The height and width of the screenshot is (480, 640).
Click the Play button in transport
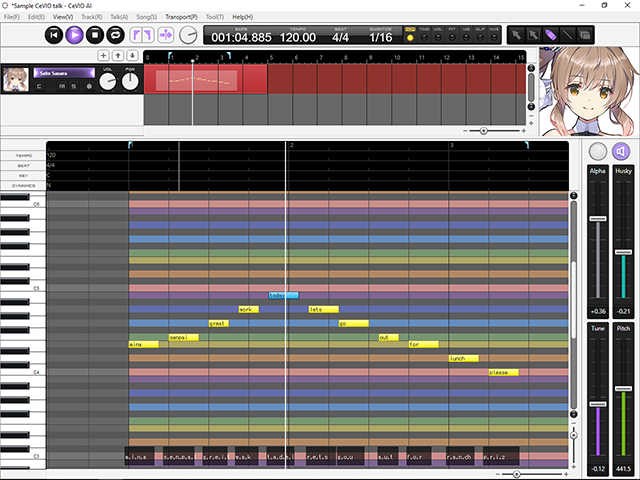pos(75,35)
